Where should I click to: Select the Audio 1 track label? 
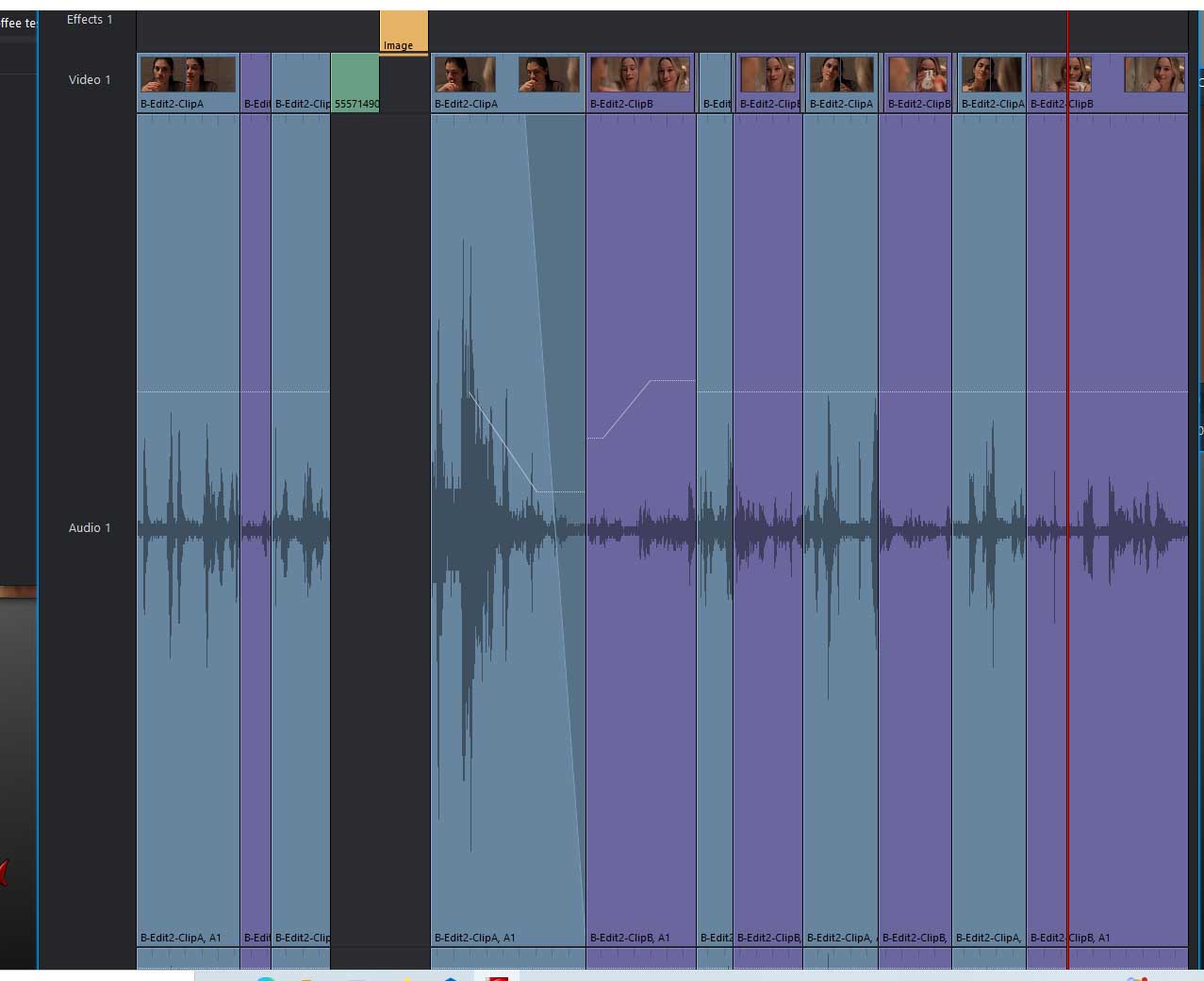tap(90, 527)
